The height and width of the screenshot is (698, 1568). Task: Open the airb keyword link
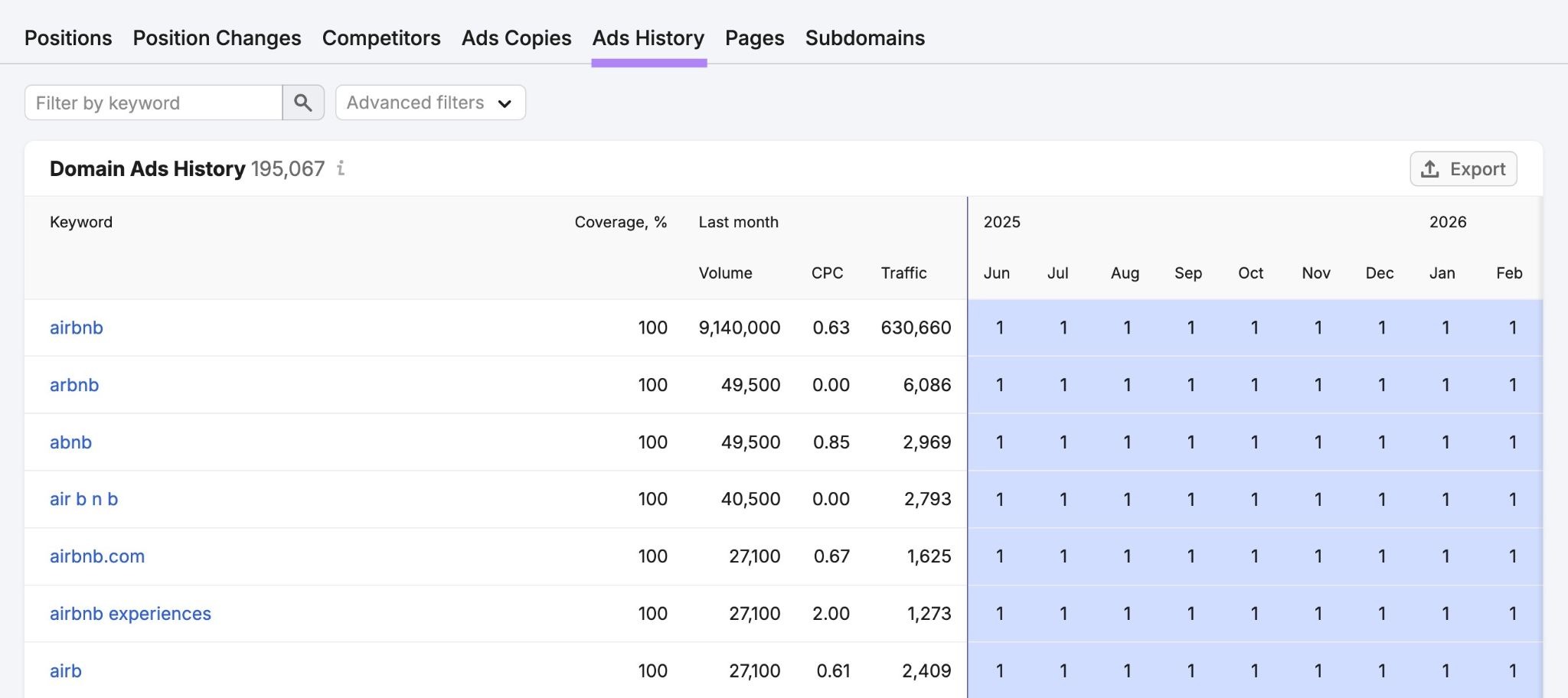point(66,671)
